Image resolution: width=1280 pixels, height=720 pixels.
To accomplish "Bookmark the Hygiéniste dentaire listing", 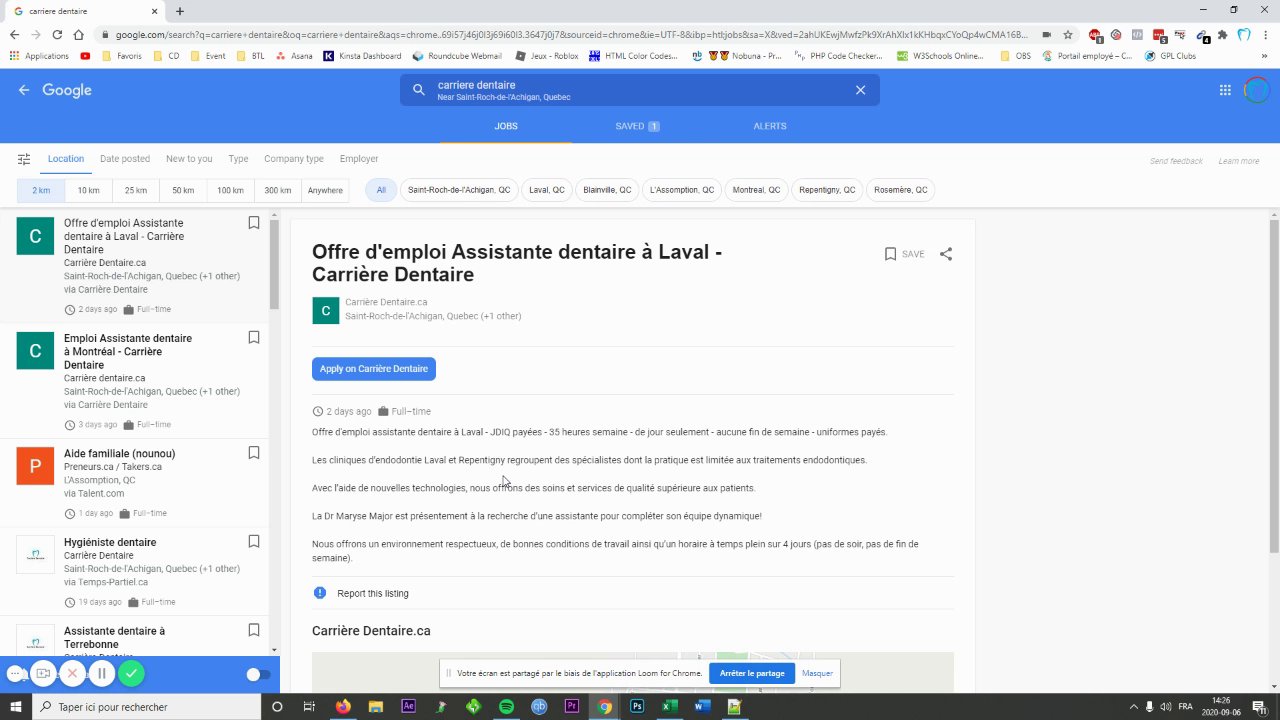I will pyautogui.click(x=254, y=542).
